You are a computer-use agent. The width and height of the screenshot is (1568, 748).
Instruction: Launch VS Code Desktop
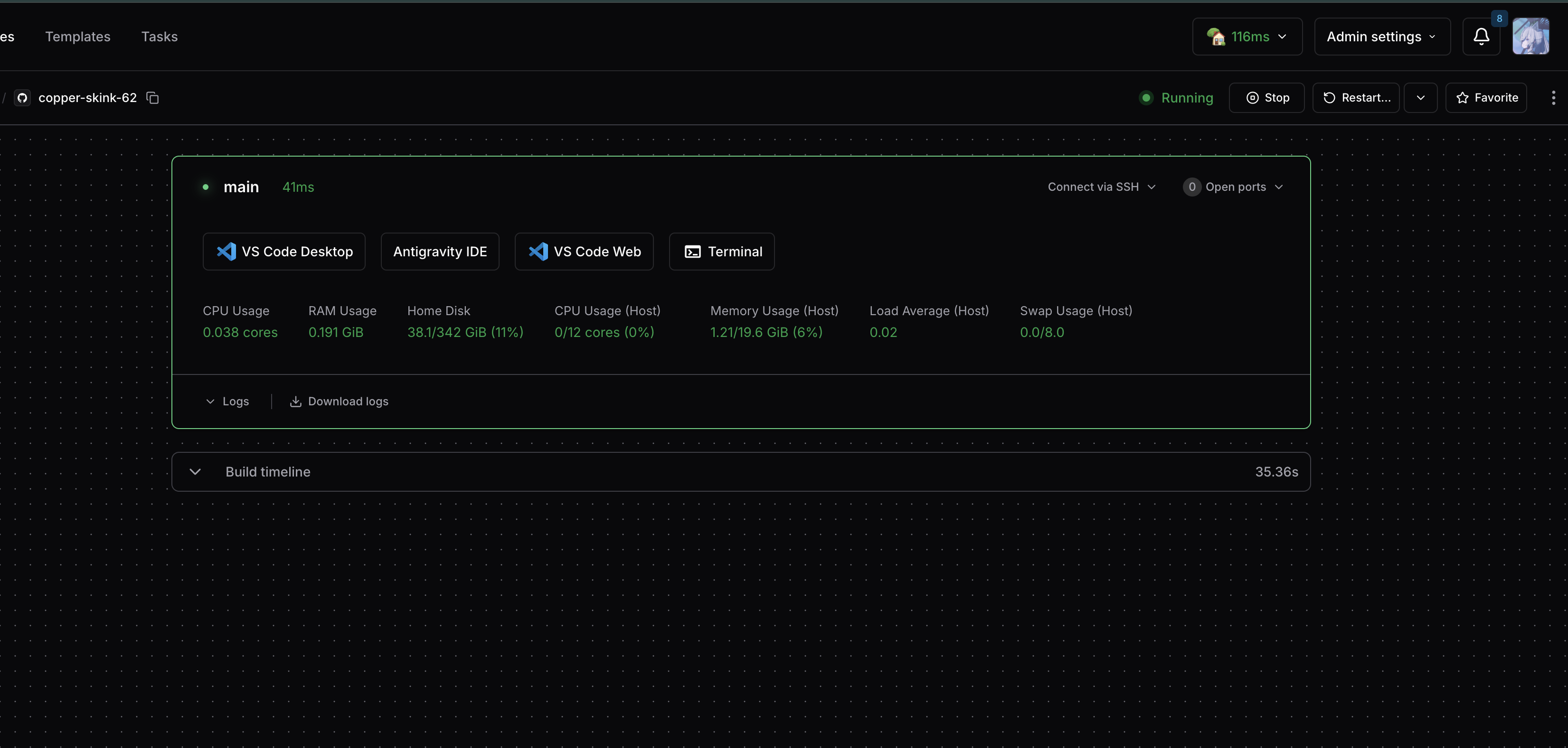click(x=284, y=252)
